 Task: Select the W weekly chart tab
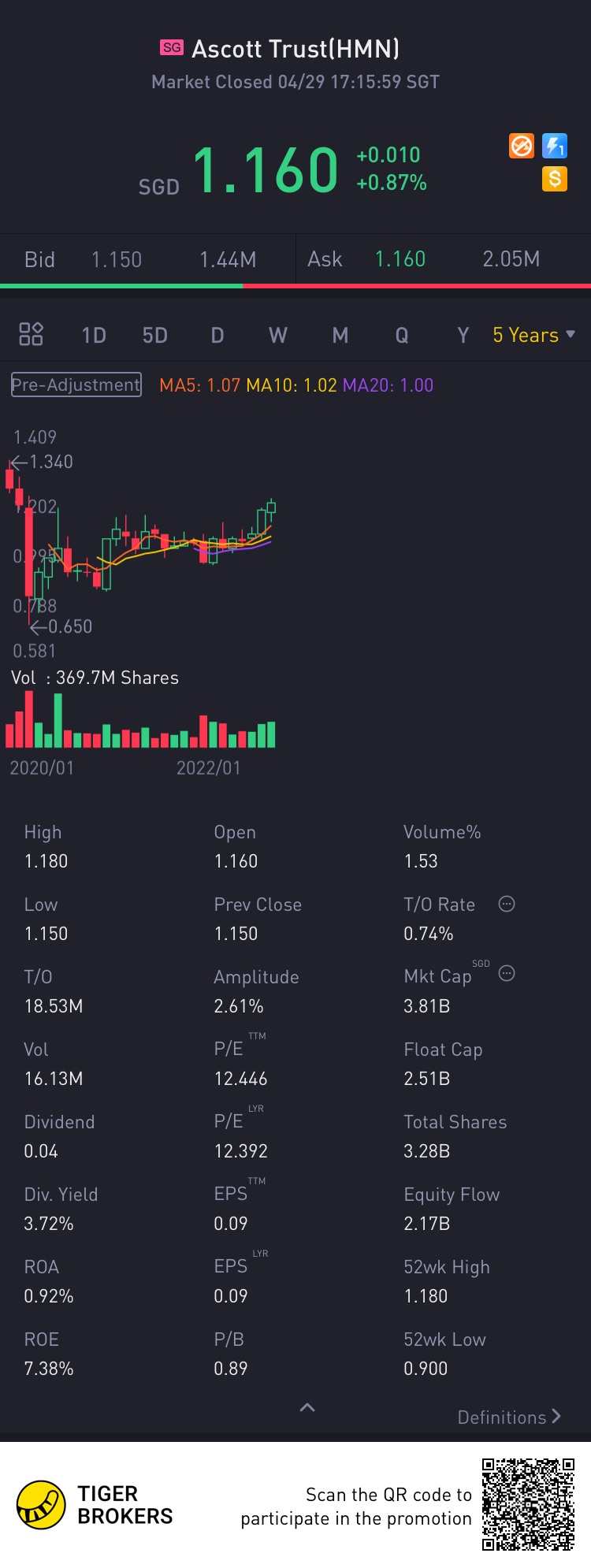coord(278,336)
